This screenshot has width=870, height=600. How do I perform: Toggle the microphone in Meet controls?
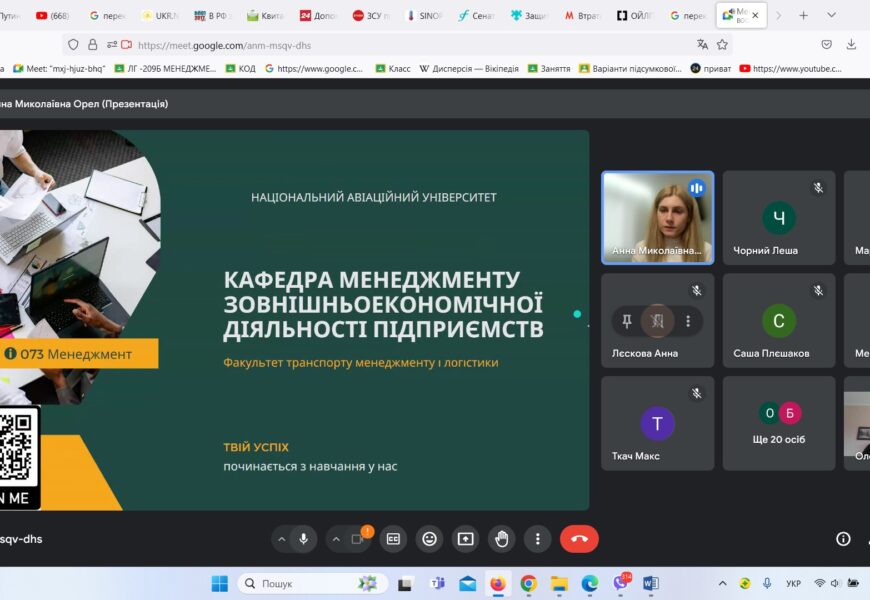tap(303, 539)
